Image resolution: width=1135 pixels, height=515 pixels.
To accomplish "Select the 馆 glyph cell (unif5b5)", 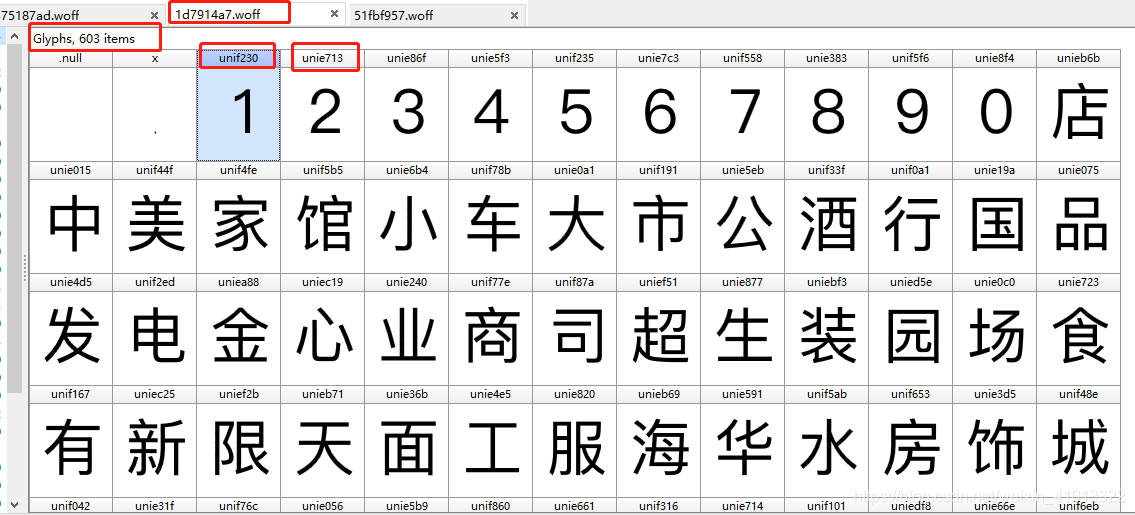I will (x=322, y=217).
